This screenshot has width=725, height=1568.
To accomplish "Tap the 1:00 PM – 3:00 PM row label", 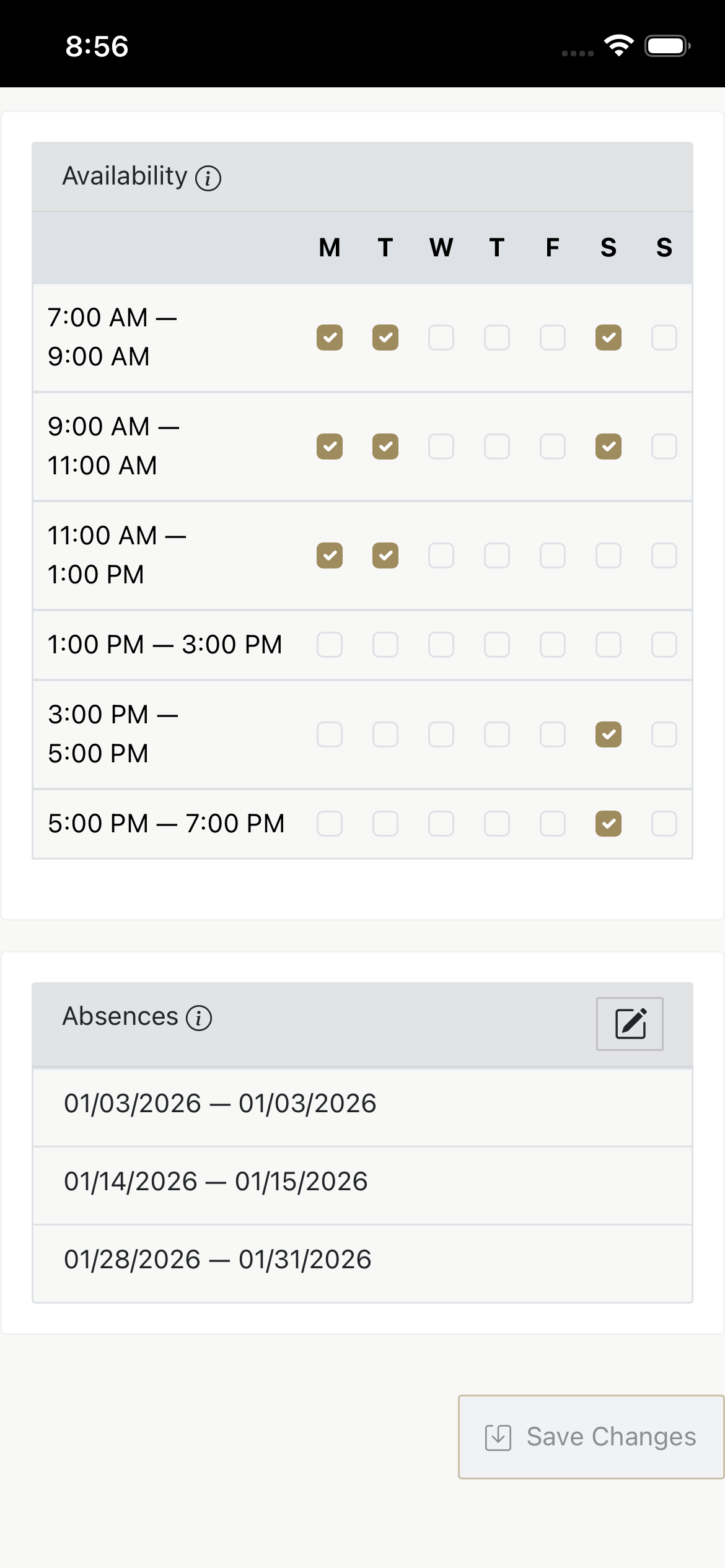I will click(165, 645).
